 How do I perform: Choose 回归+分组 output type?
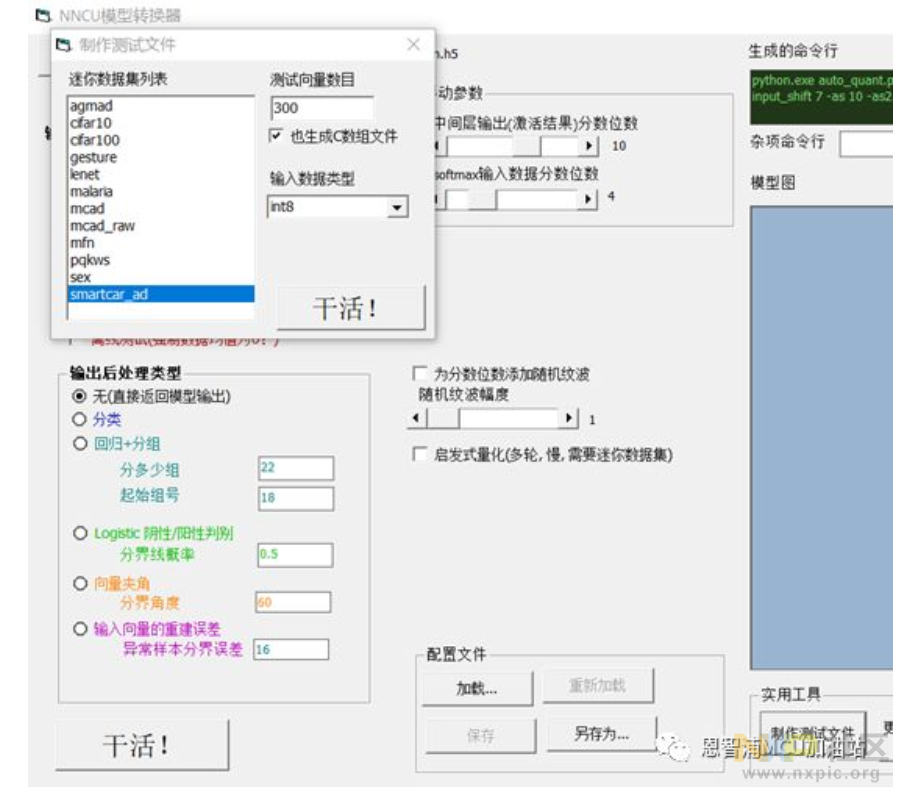[80, 444]
